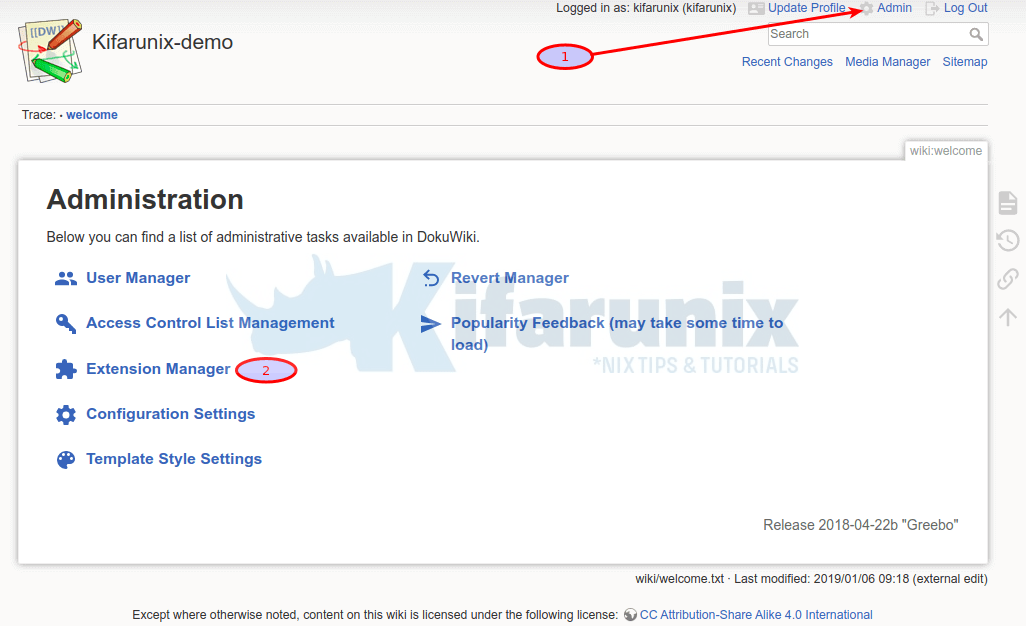This screenshot has width=1026, height=626.
Task: Open the User Manager link
Action: (138, 278)
